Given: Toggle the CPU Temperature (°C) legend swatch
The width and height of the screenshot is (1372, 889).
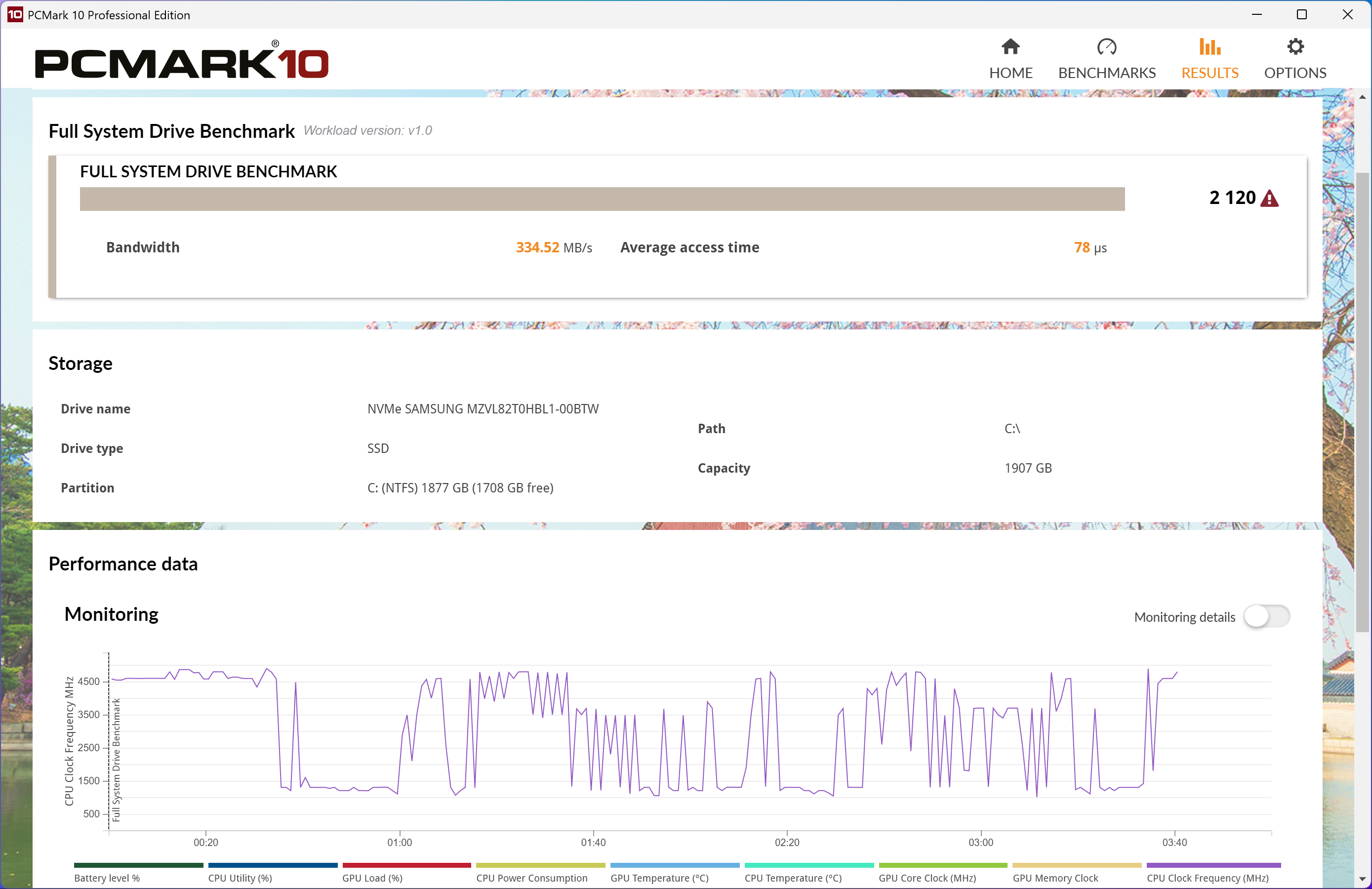Looking at the screenshot, I should pyautogui.click(x=809, y=865).
